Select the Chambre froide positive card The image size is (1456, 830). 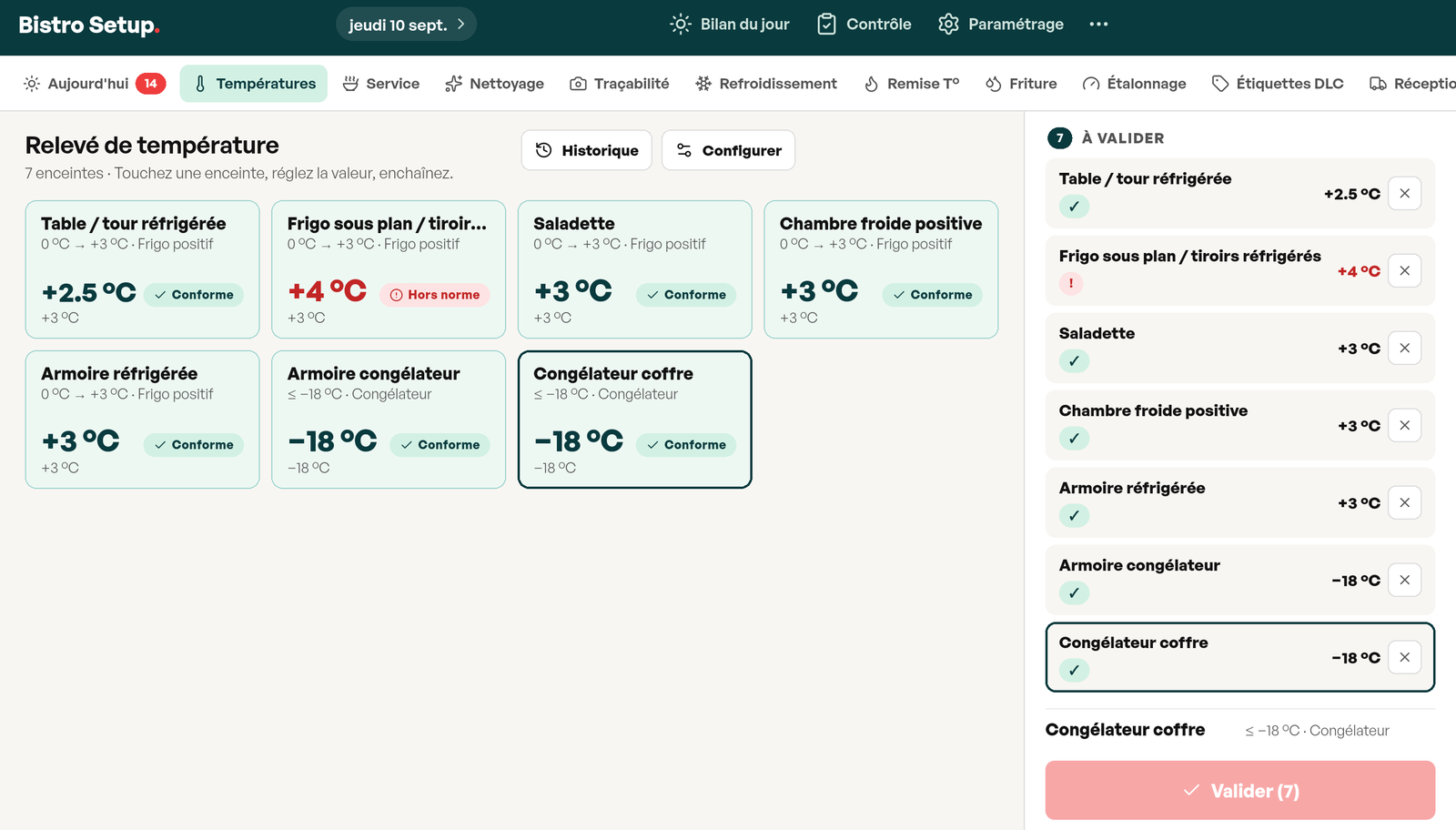pyautogui.click(x=881, y=269)
